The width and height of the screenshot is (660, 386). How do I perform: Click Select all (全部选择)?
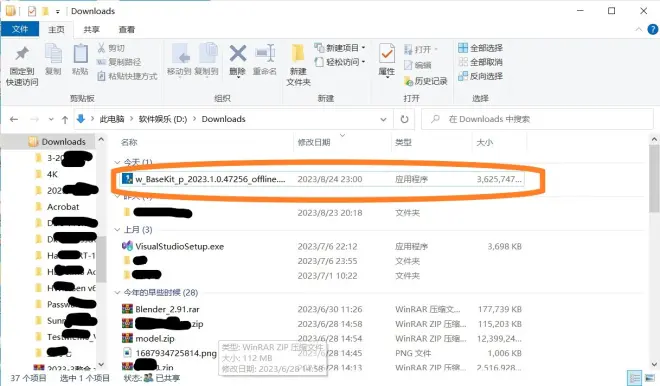coord(480,48)
